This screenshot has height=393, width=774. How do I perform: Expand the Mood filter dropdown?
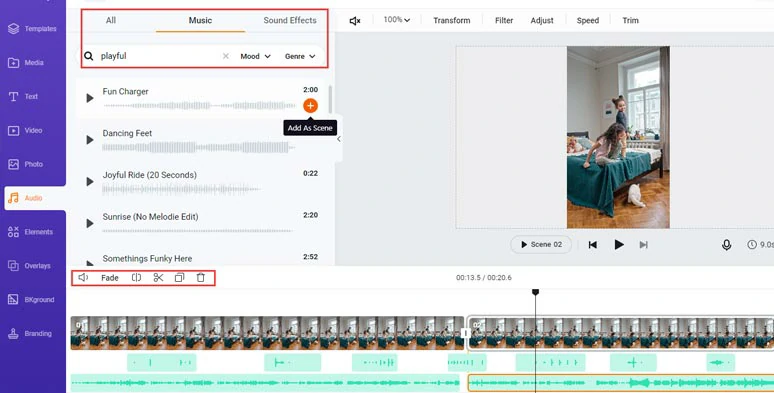coord(255,56)
